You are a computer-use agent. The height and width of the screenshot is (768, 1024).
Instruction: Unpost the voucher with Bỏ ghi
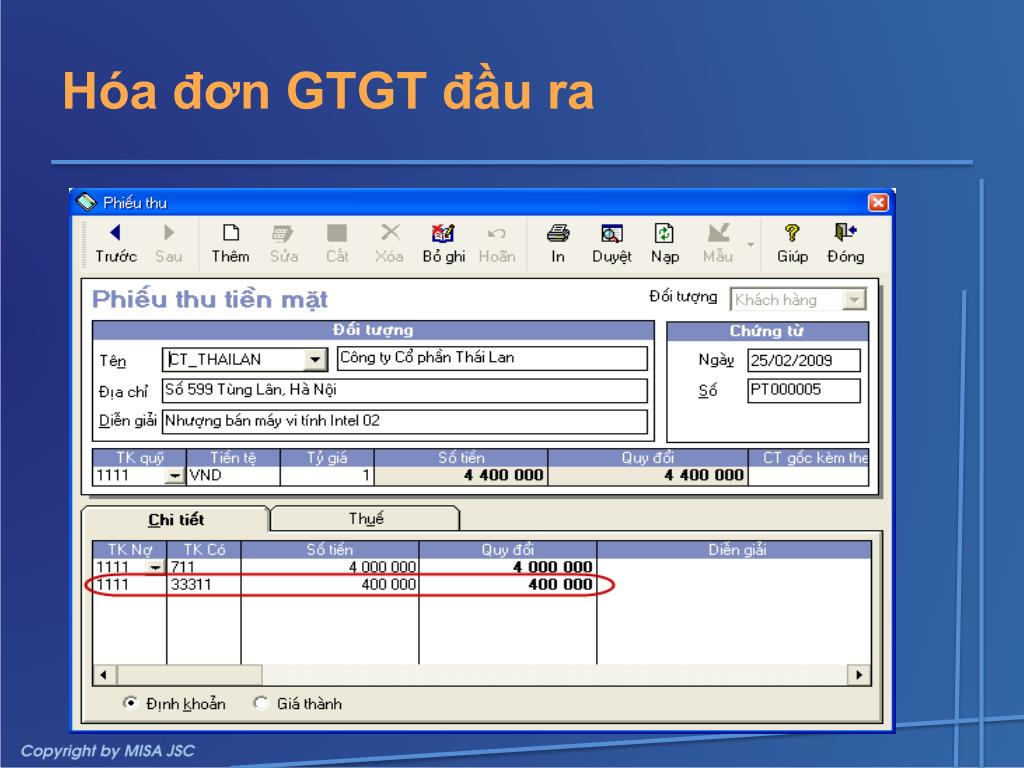443,243
